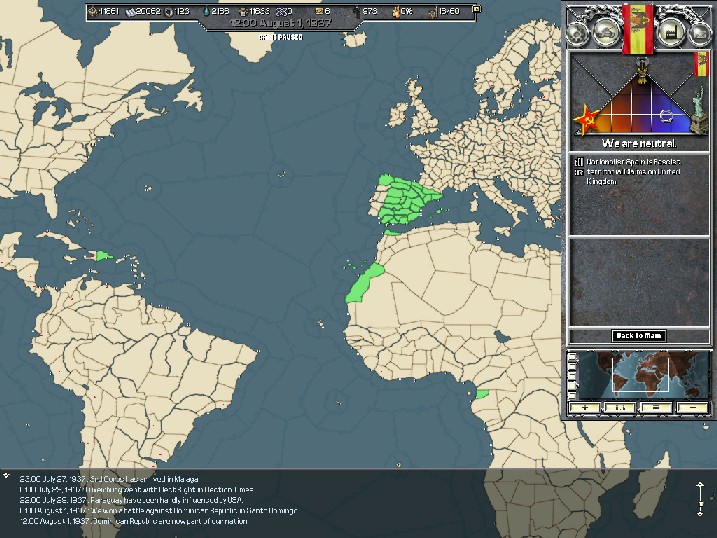
Task: Click the Back to Main button
Action: pyautogui.click(x=638, y=336)
